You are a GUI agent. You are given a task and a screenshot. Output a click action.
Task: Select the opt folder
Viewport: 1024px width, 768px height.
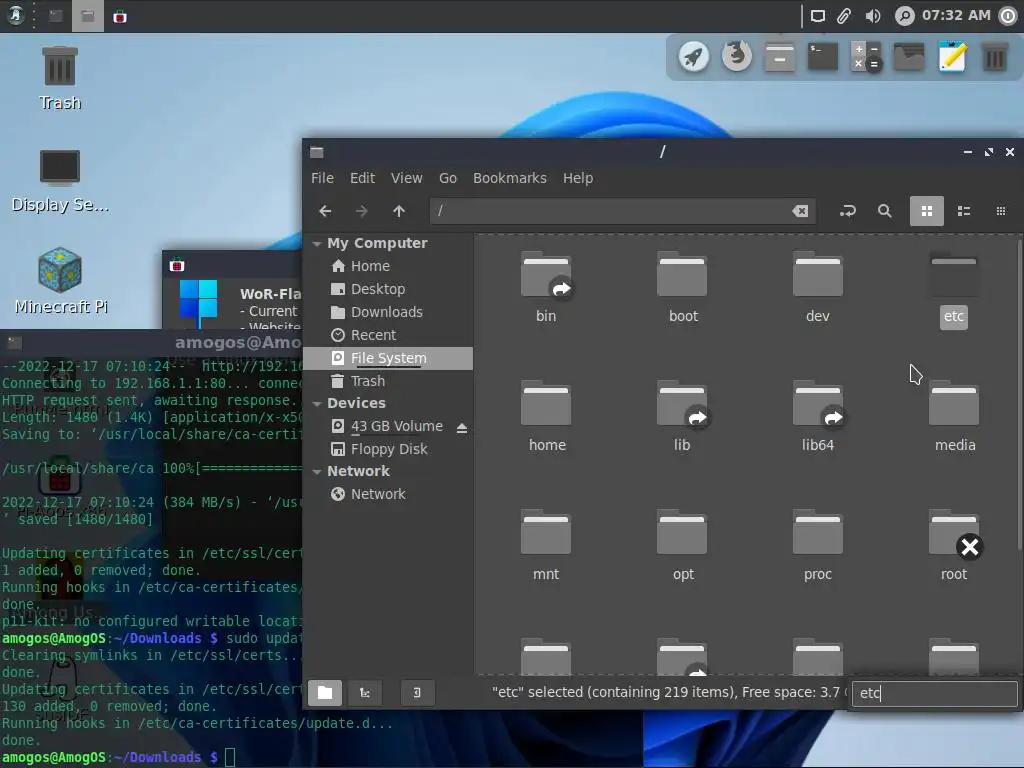tap(682, 546)
